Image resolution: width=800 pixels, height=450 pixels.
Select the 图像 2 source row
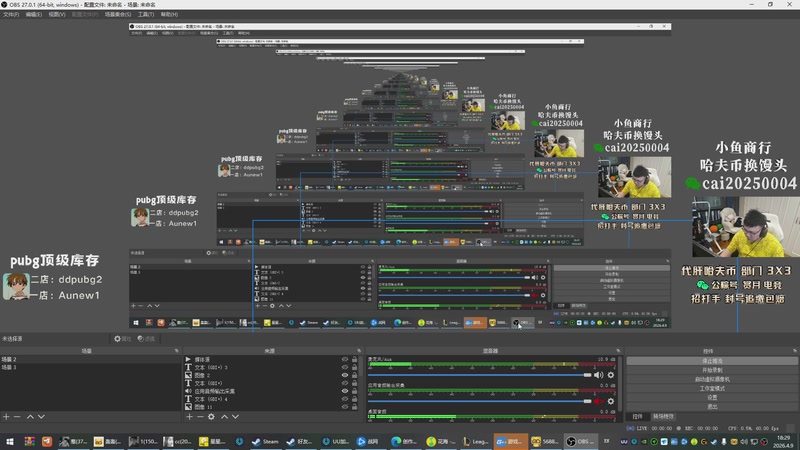pyautogui.click(x=273, y=376)
